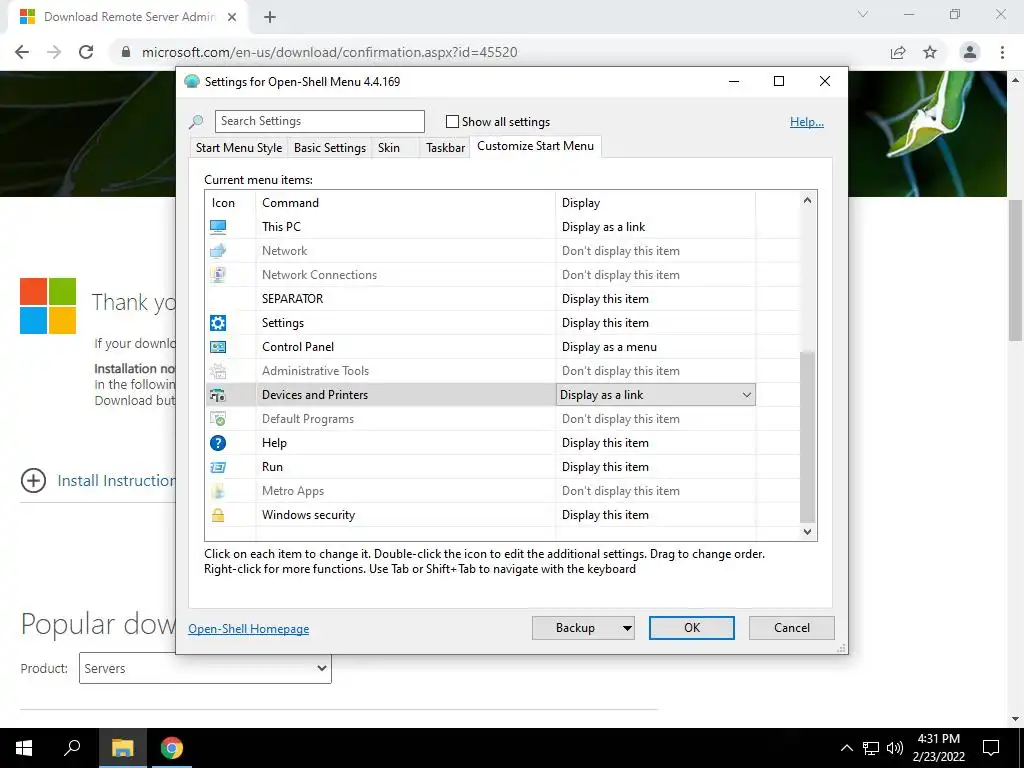Switch to the Start Menu Style tab
The image size is (1024, 768).
click(x=239, y=148)
